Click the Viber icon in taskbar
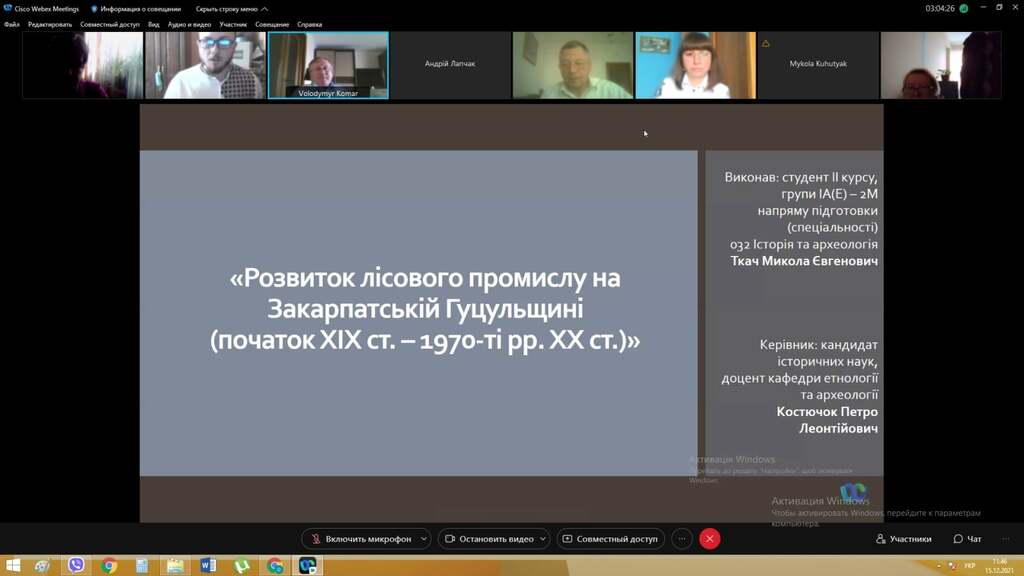The width and height of the screenshot is (1024, 576). (76, 566)
